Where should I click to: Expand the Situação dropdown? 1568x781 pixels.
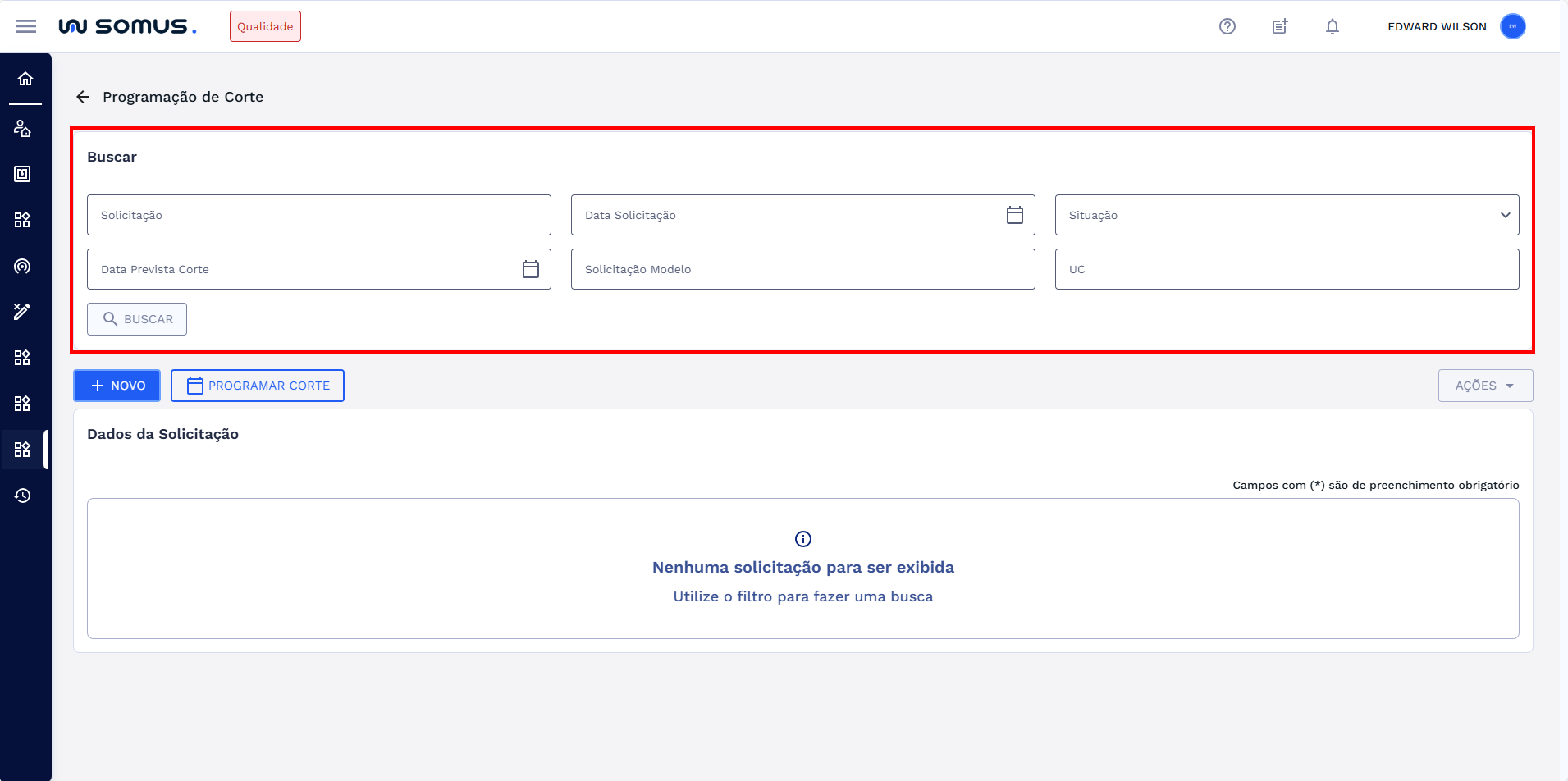(x=1286, y=215)
